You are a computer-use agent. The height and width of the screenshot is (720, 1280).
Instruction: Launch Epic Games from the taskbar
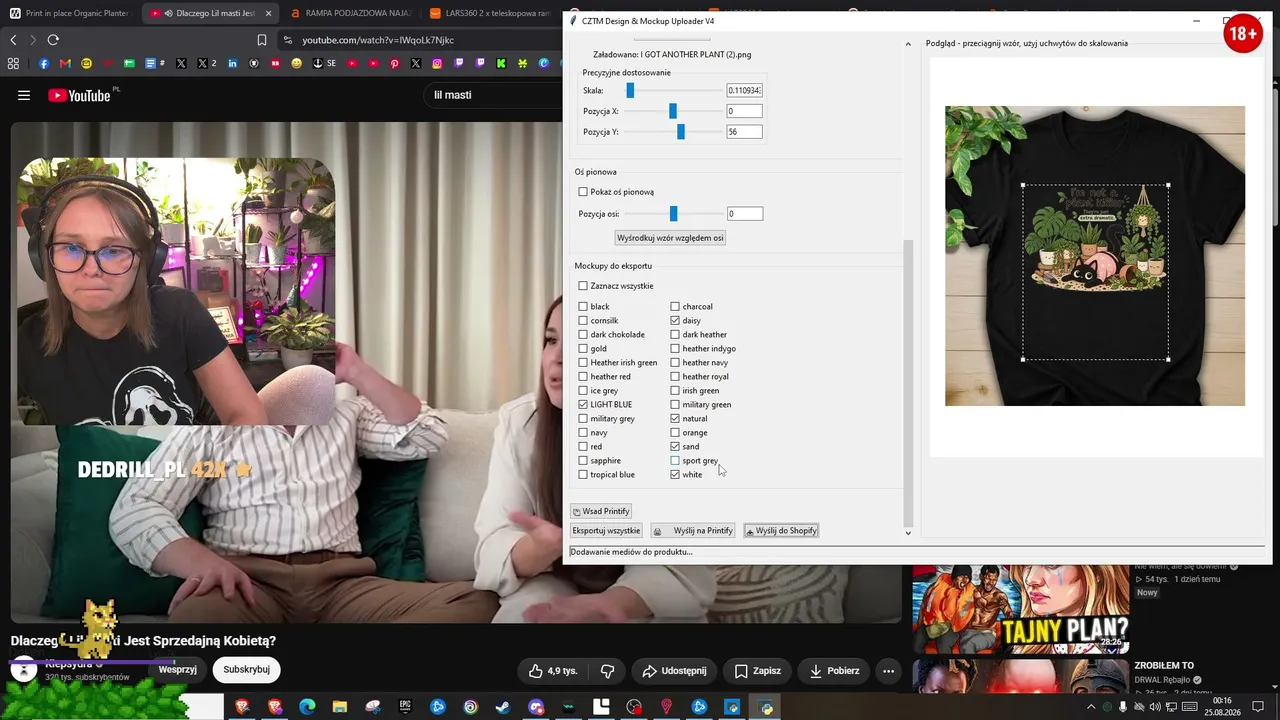(x=405, y=707)
